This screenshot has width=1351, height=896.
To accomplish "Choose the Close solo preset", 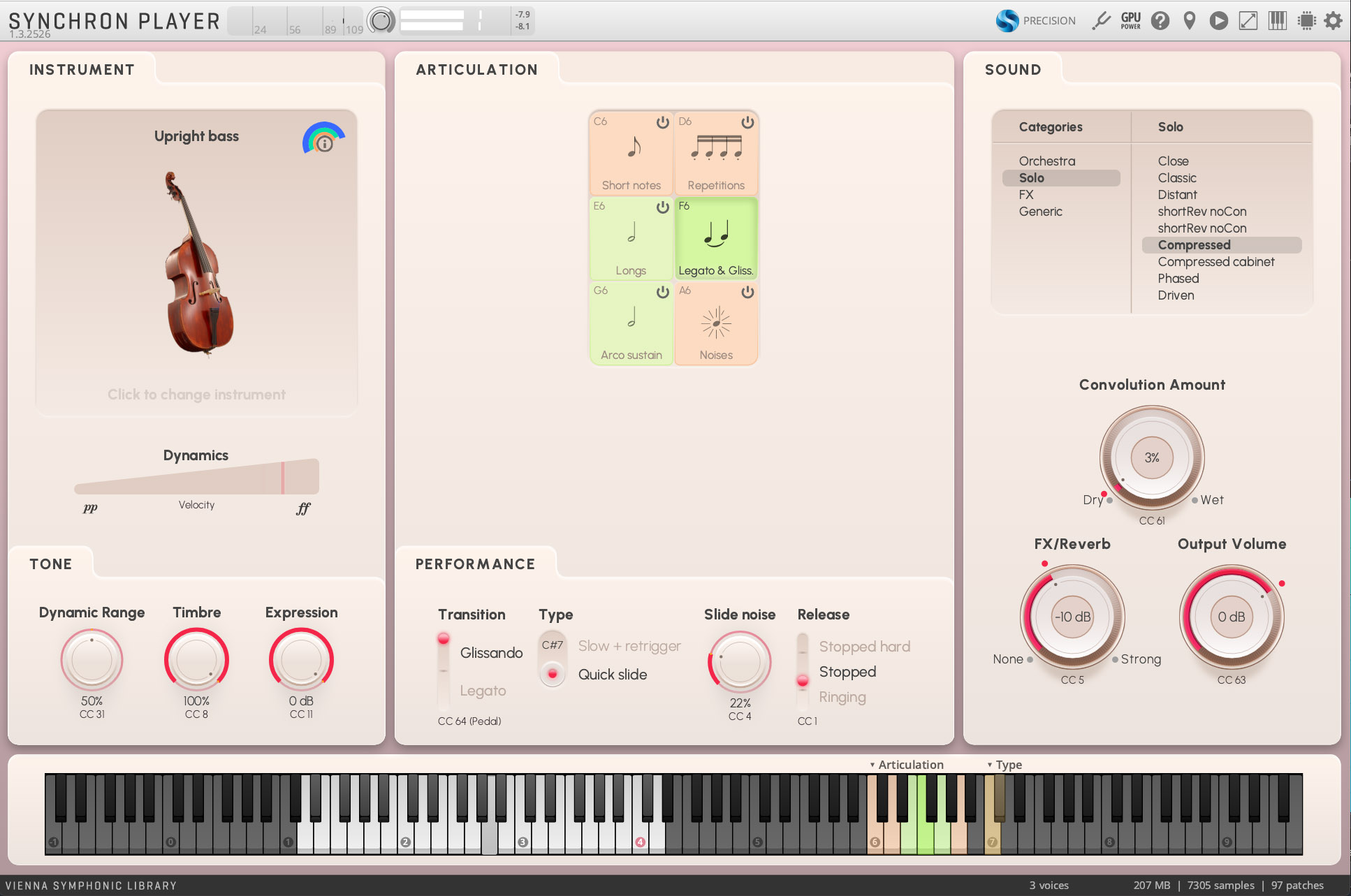I will pyautogui.click(x=1173, y=161).
